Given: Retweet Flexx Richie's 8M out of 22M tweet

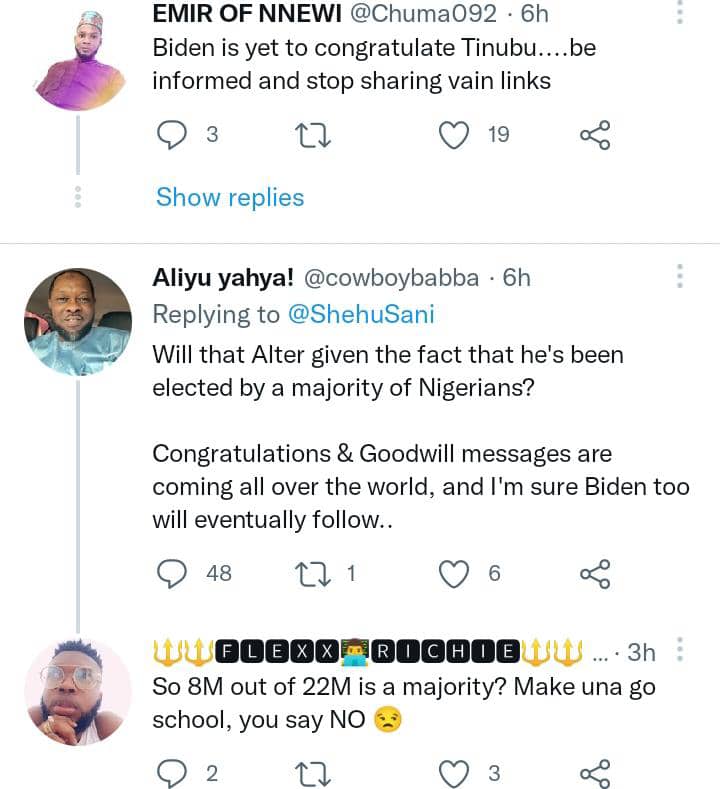Looking at the screenshot, I should point(315,772).
